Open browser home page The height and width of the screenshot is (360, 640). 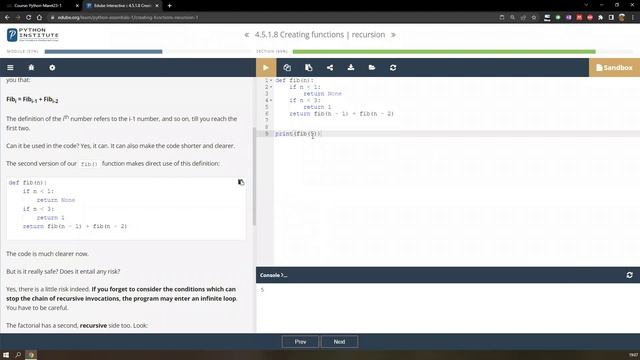tap(39, 18)
